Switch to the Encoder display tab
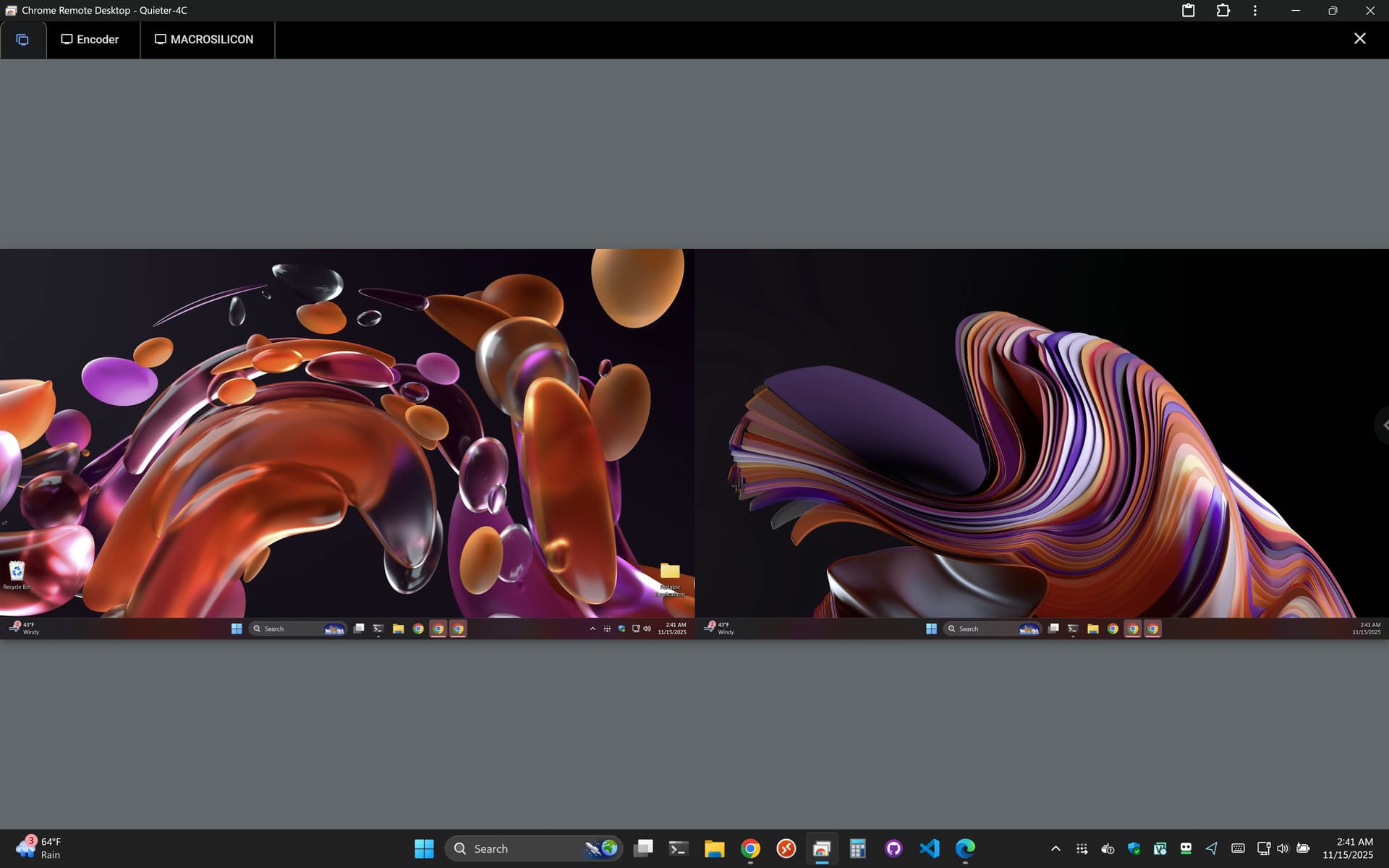Screen dimensions: 1389x868 (90, 40)
